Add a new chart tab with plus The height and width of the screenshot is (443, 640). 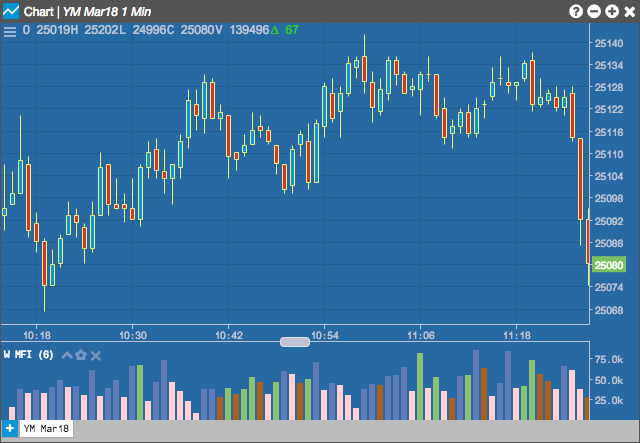[x=9, y=429]
